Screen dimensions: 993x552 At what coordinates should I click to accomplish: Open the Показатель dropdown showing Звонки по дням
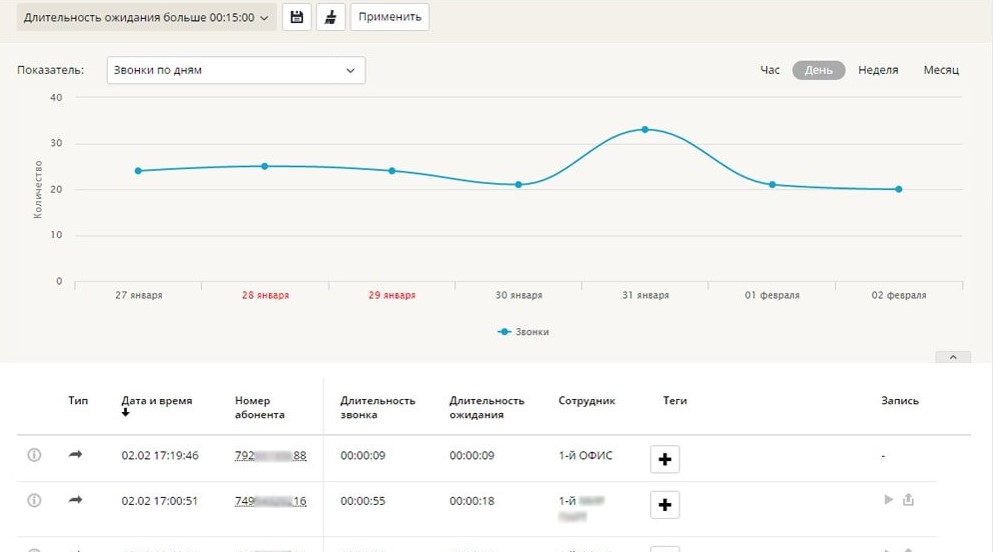pos(236,70)
